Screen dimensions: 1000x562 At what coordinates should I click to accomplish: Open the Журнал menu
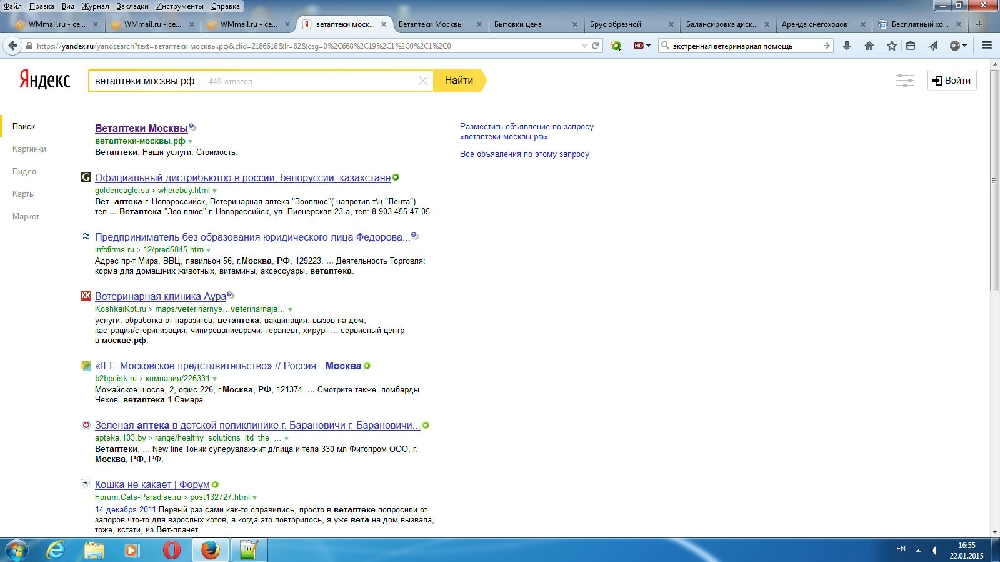95,6
